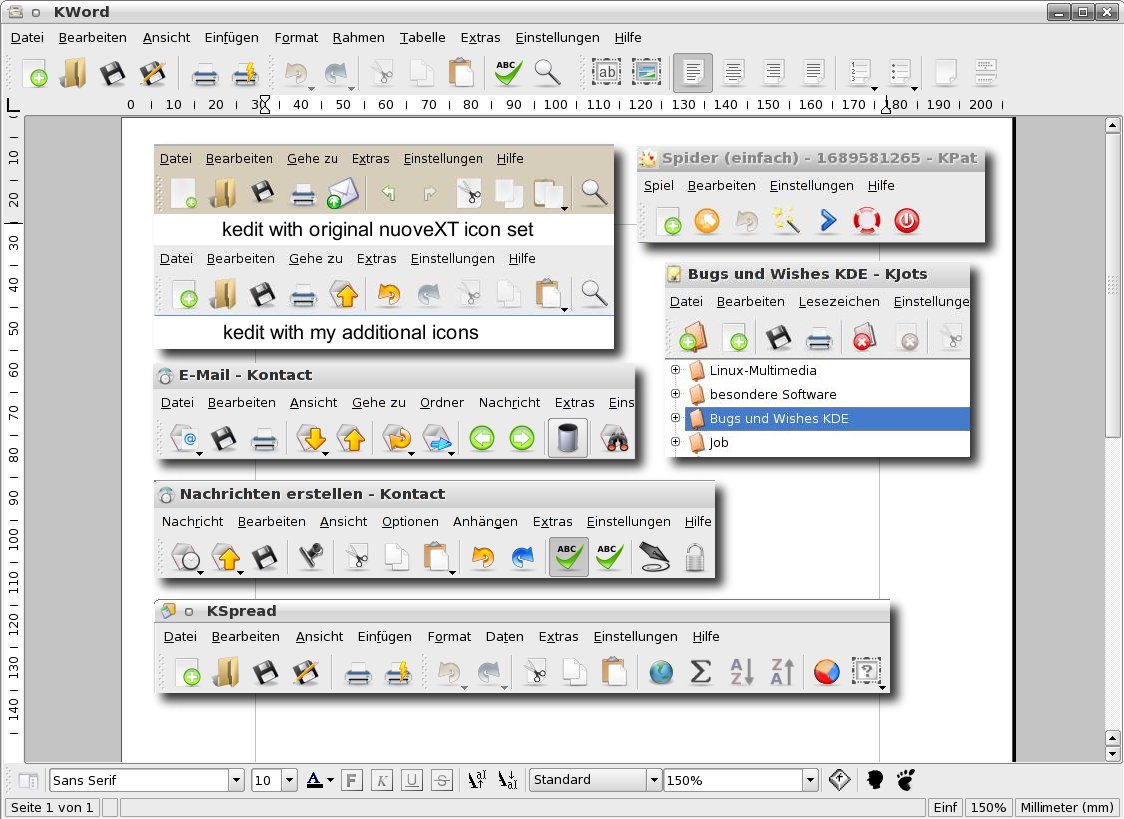Click 'Seite 1 von 1' in status bar
Image resolution: width=1124 pixels, height=819 pixels.
point(52,808)
